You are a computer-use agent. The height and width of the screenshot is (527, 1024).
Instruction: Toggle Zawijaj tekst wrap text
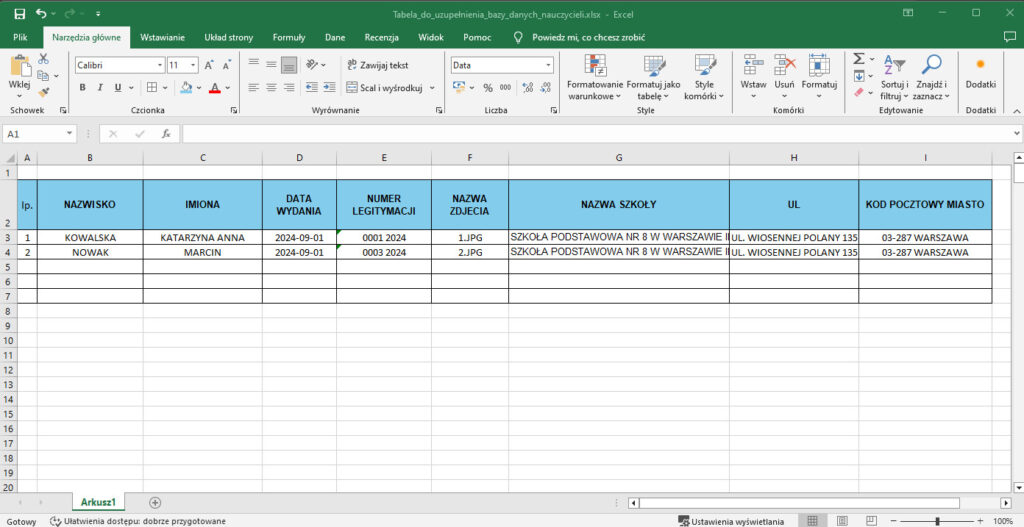click(x=377, y=65)
